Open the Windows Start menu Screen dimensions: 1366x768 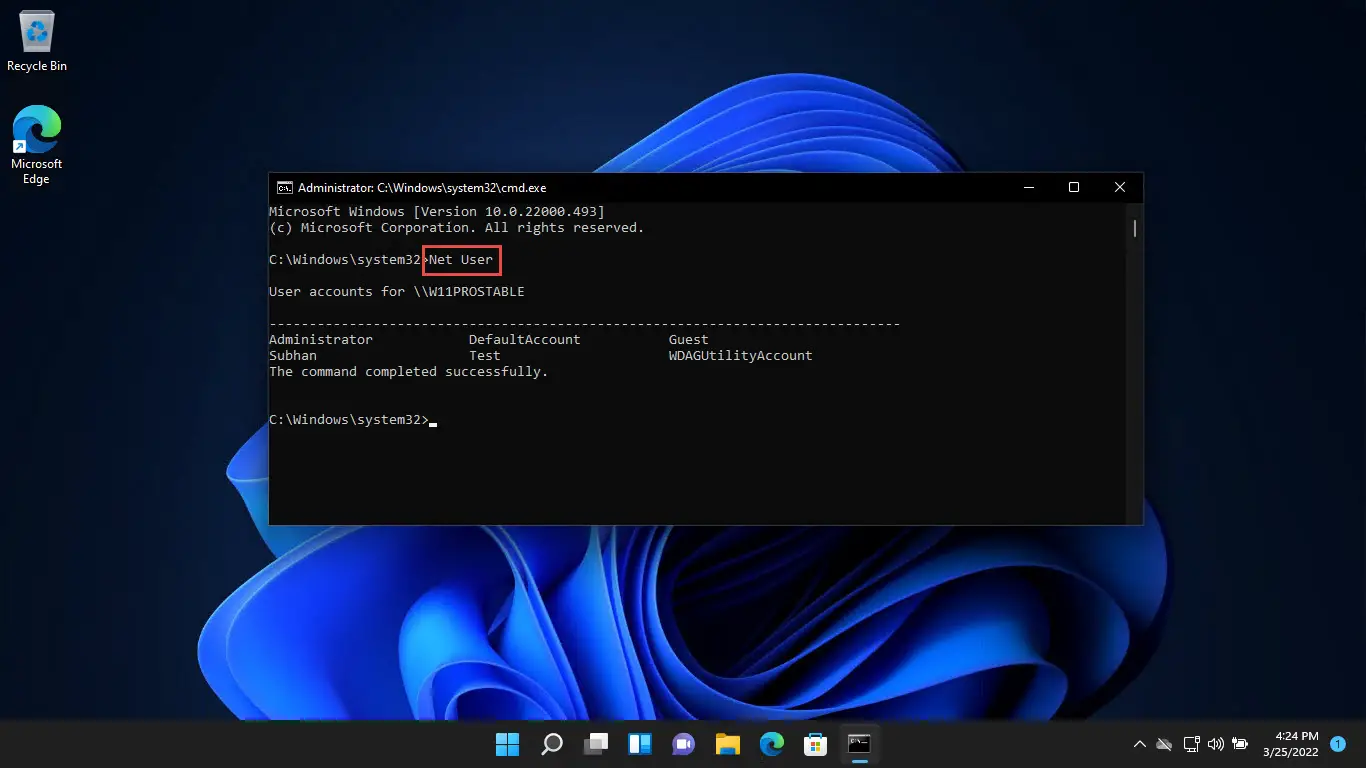507,744
